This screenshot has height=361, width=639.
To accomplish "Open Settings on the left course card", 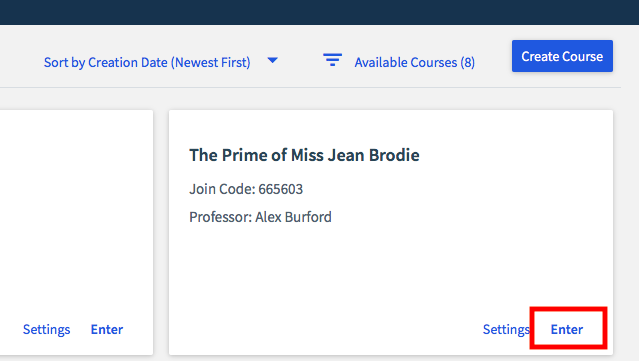I will (46, 329).
